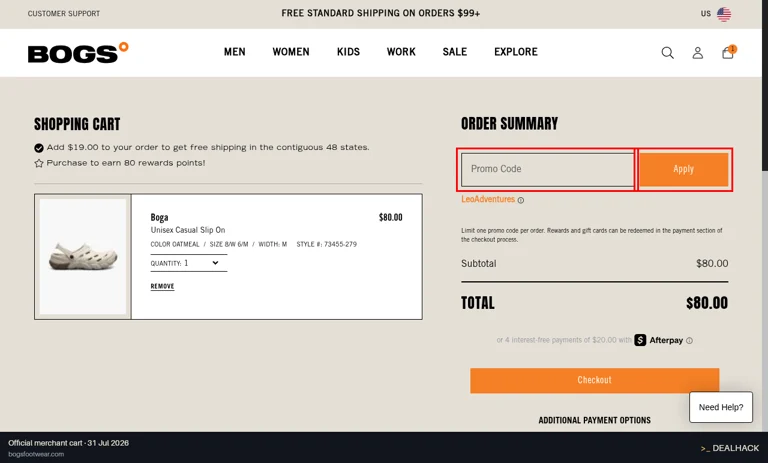Click the BOGS logo

78,53
